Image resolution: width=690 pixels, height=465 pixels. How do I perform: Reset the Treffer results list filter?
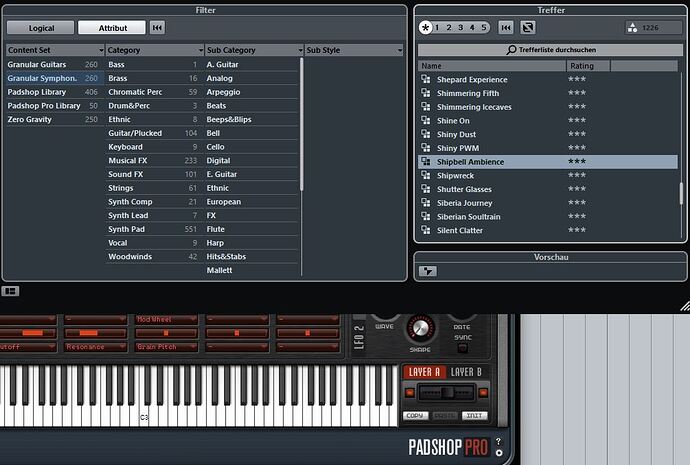pyautogui.click(x=506, y=28)
